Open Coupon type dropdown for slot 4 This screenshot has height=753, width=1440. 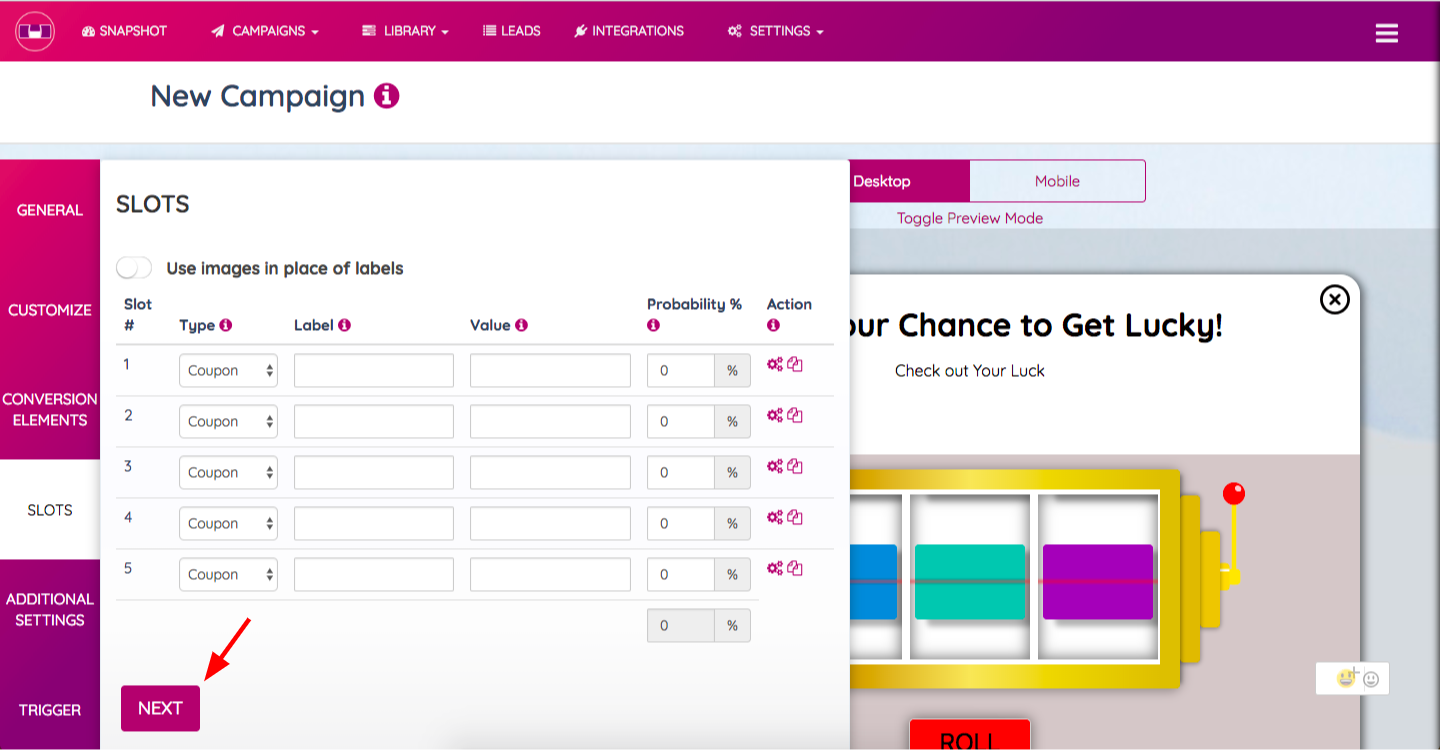(228, 523)
